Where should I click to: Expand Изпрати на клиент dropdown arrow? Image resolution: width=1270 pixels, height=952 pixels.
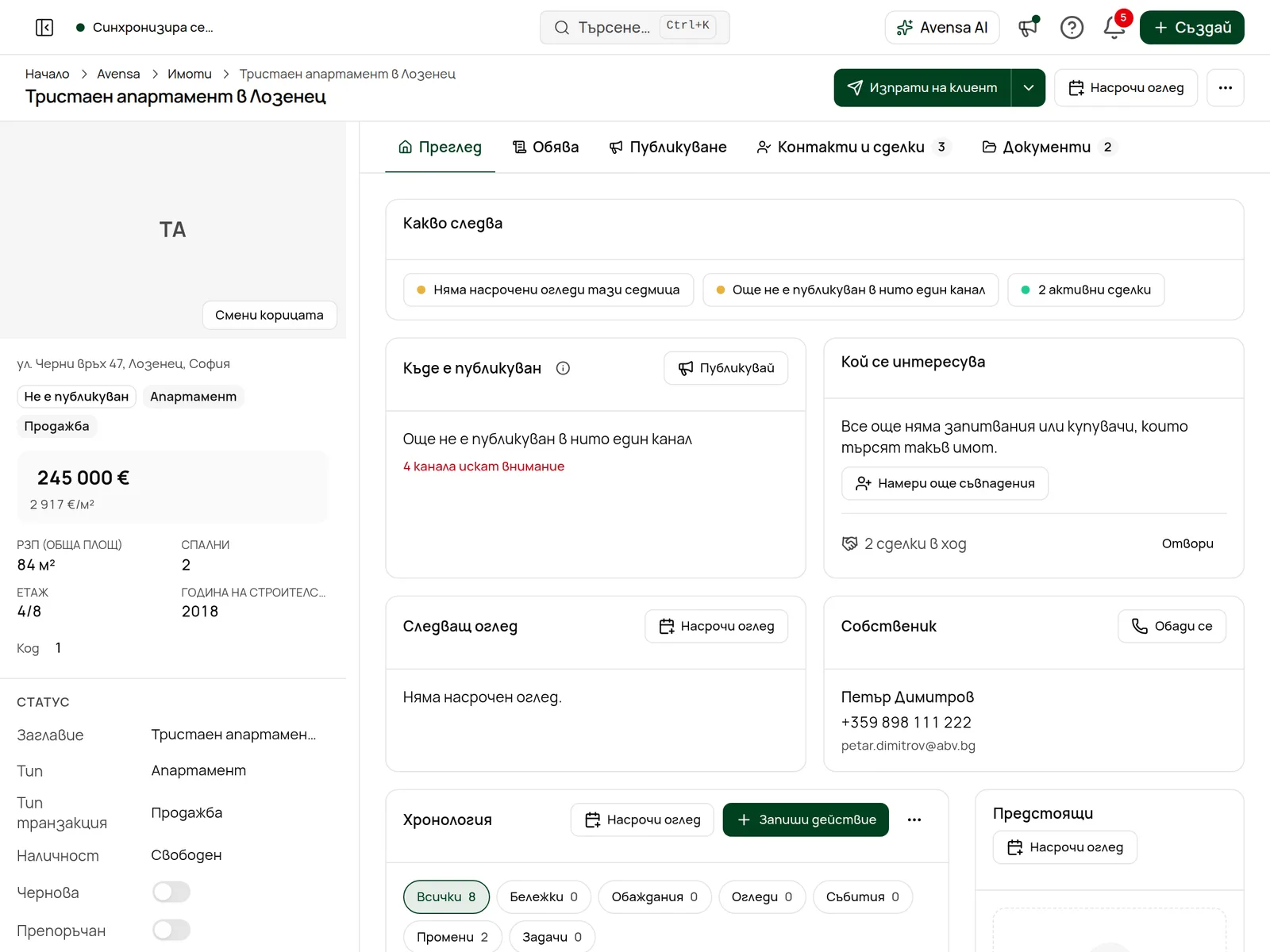(x=1029, y=87)
